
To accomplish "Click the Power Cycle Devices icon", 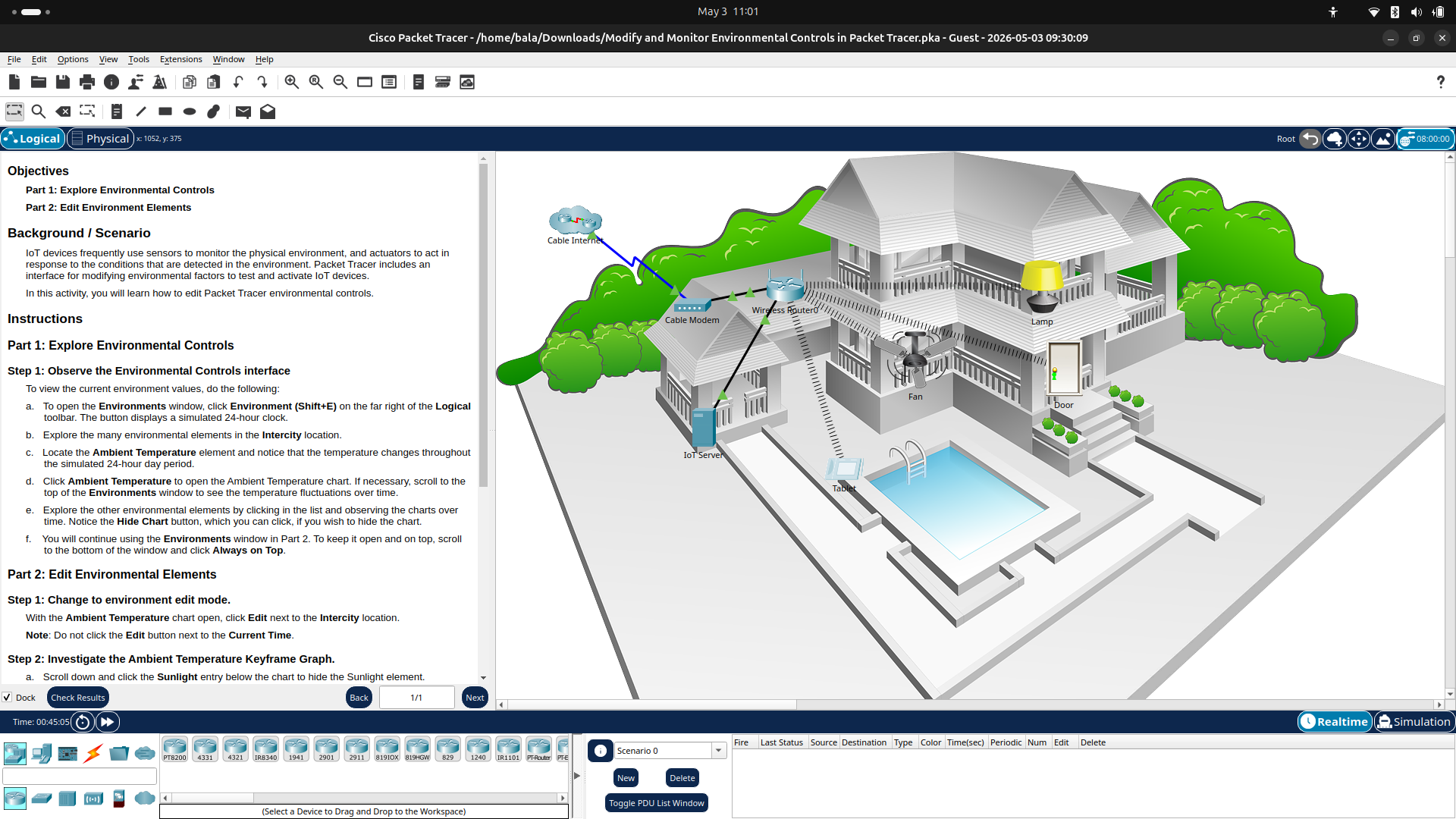I will click(x=83, y=722).
